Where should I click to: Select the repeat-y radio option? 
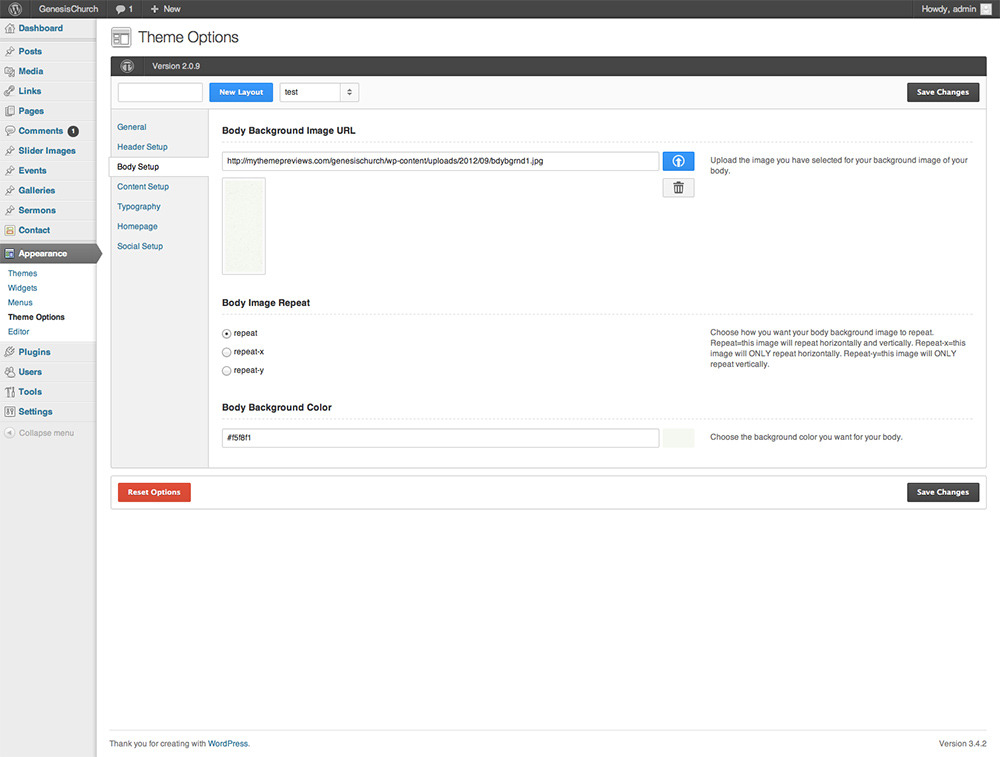[x=227, y=371]
